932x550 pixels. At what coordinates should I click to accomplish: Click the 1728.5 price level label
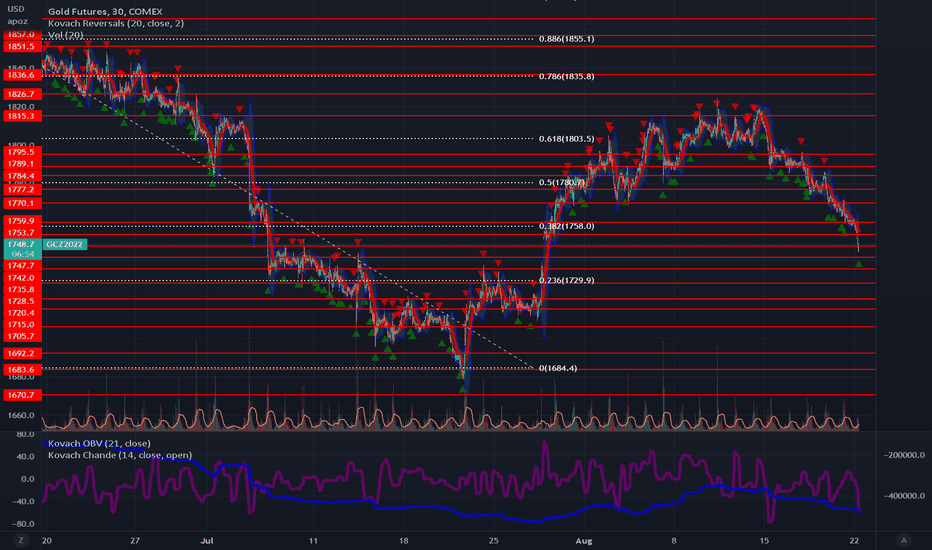click(23, 301)
